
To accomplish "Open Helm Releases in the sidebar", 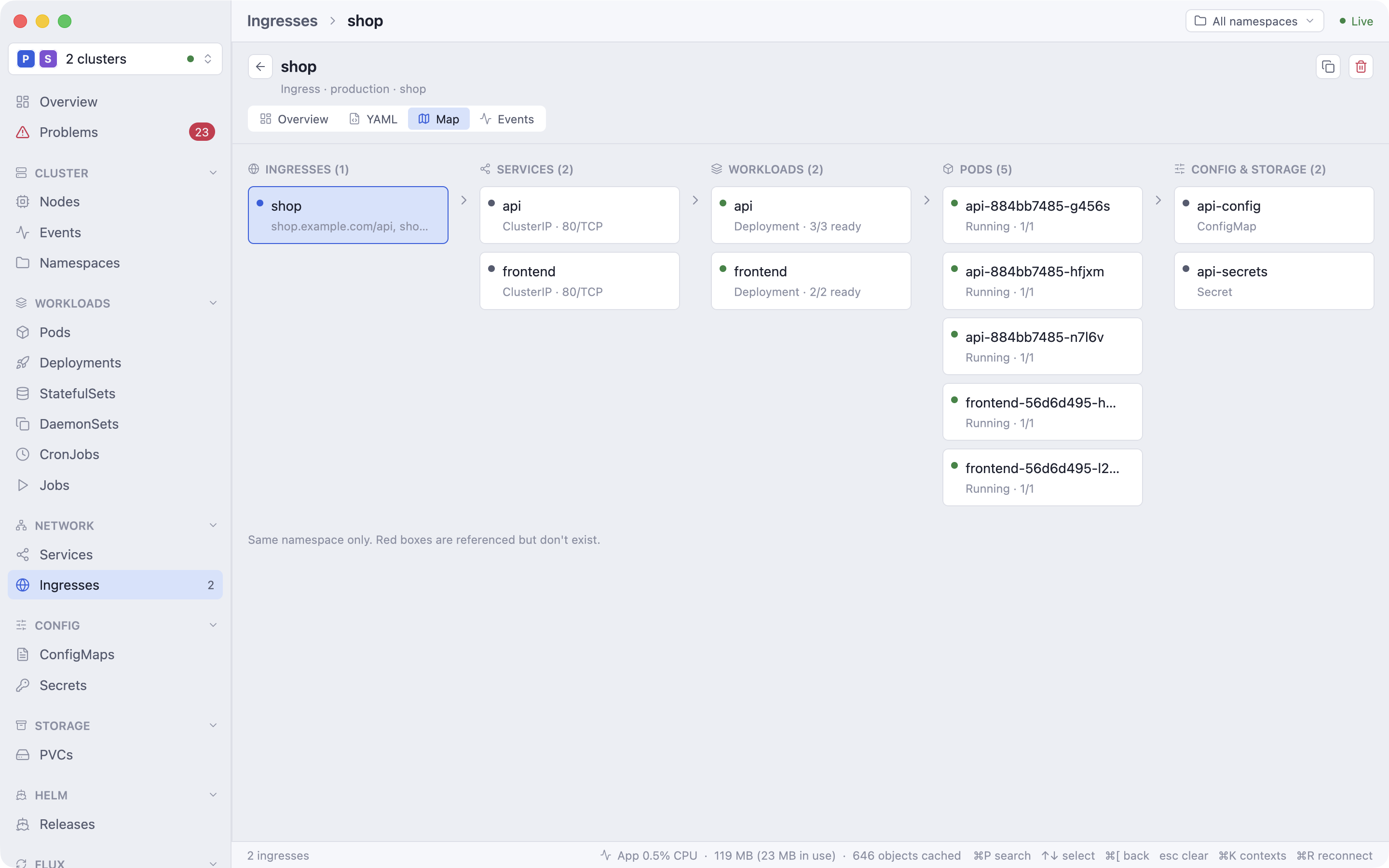I will (x=115, y=824).
